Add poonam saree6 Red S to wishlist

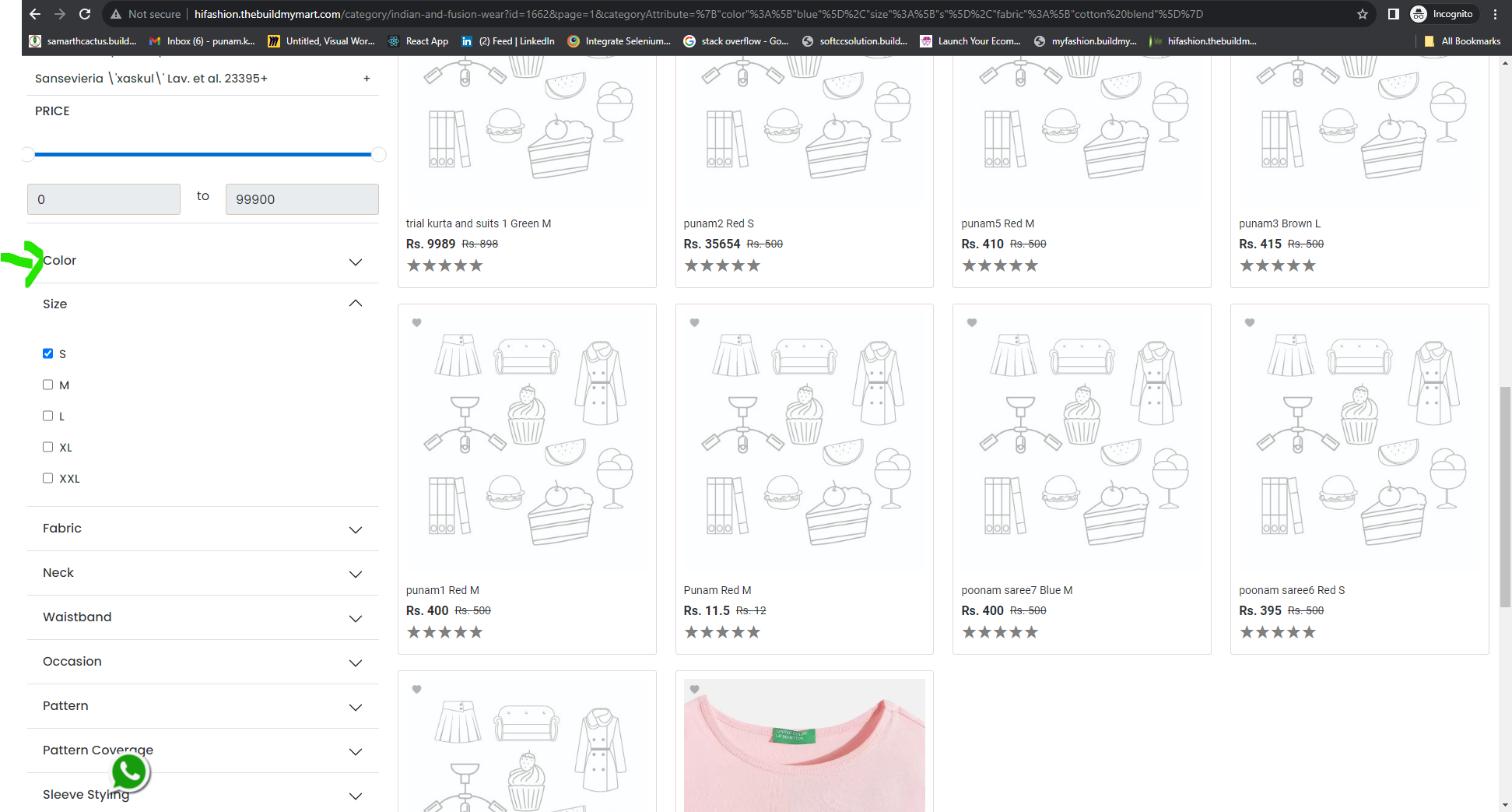pos(1250,322)
